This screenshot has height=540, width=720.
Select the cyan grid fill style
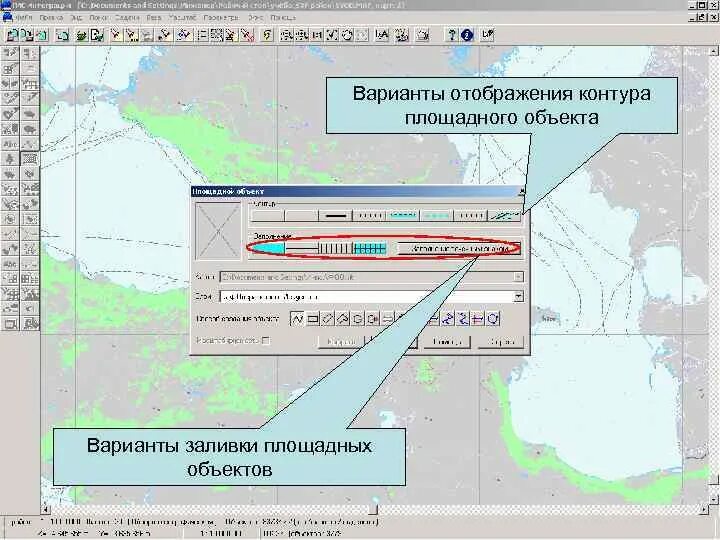[370, 248]
